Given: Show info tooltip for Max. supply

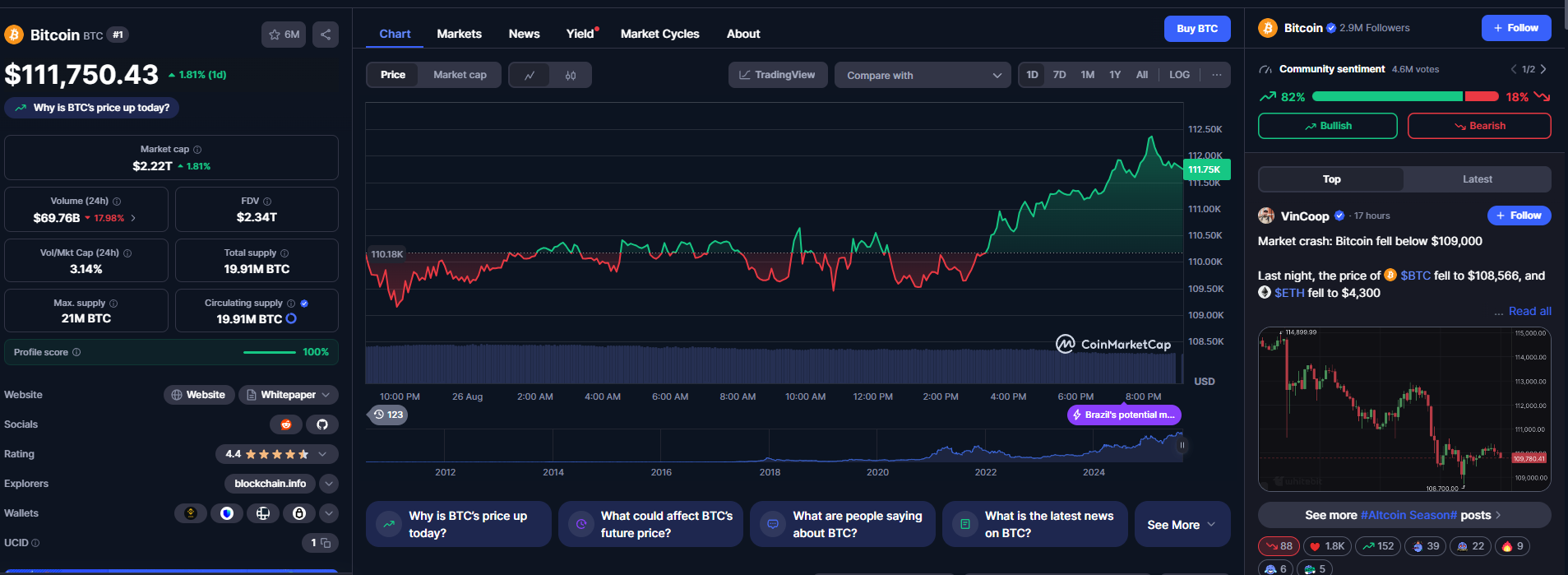Looking at the screenshot, I should point(113,304).
